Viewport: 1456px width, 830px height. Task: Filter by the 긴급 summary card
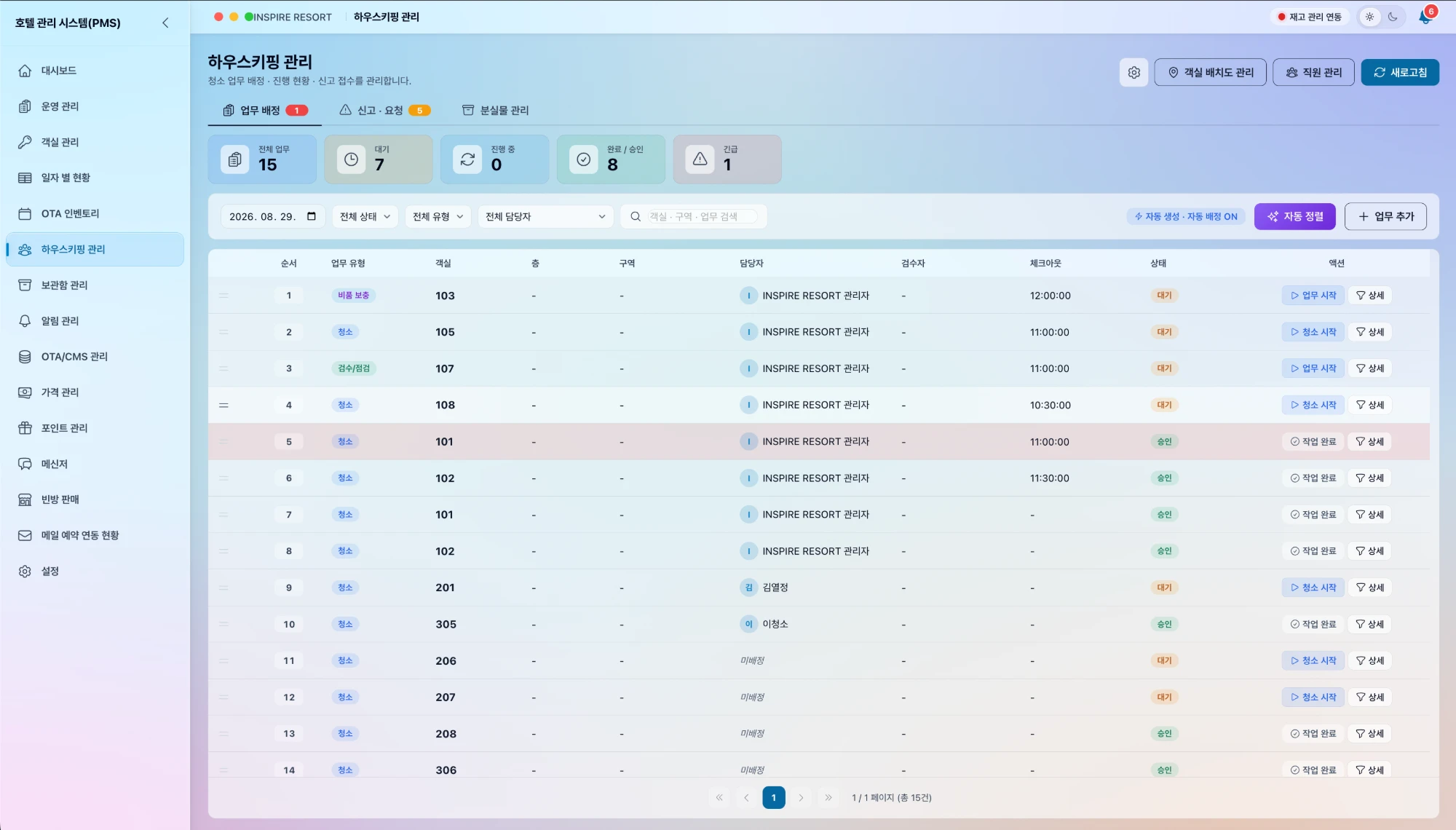coord(727,159)
